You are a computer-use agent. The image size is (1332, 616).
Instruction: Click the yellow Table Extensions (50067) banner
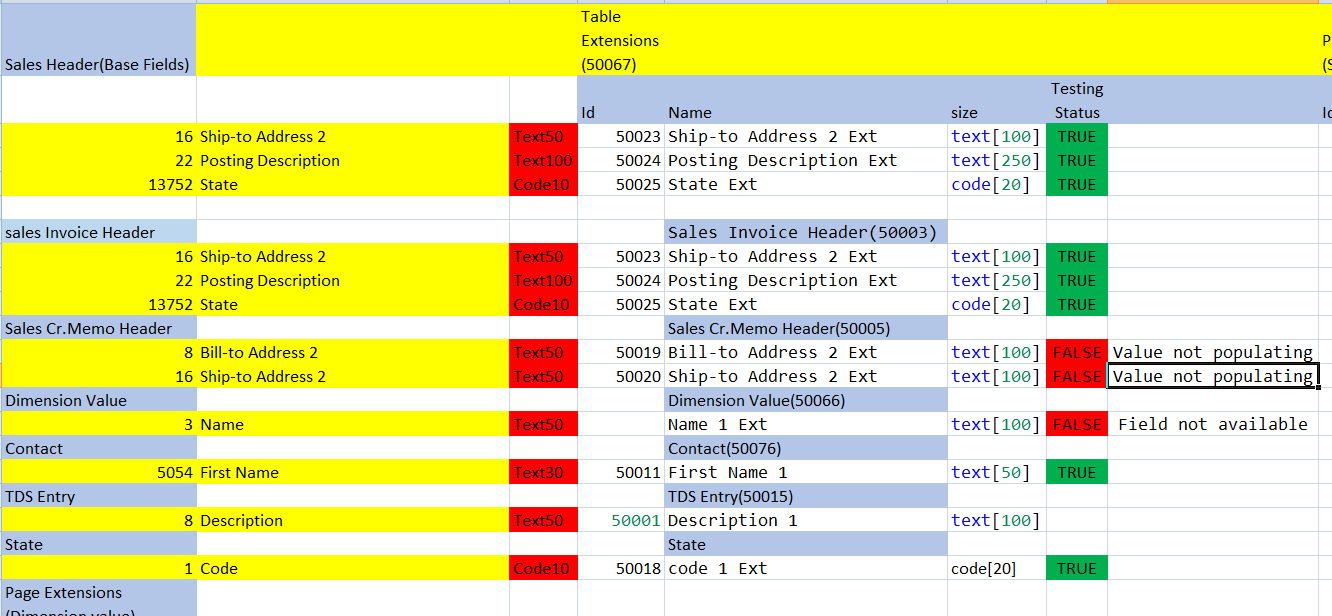[620, 39]
